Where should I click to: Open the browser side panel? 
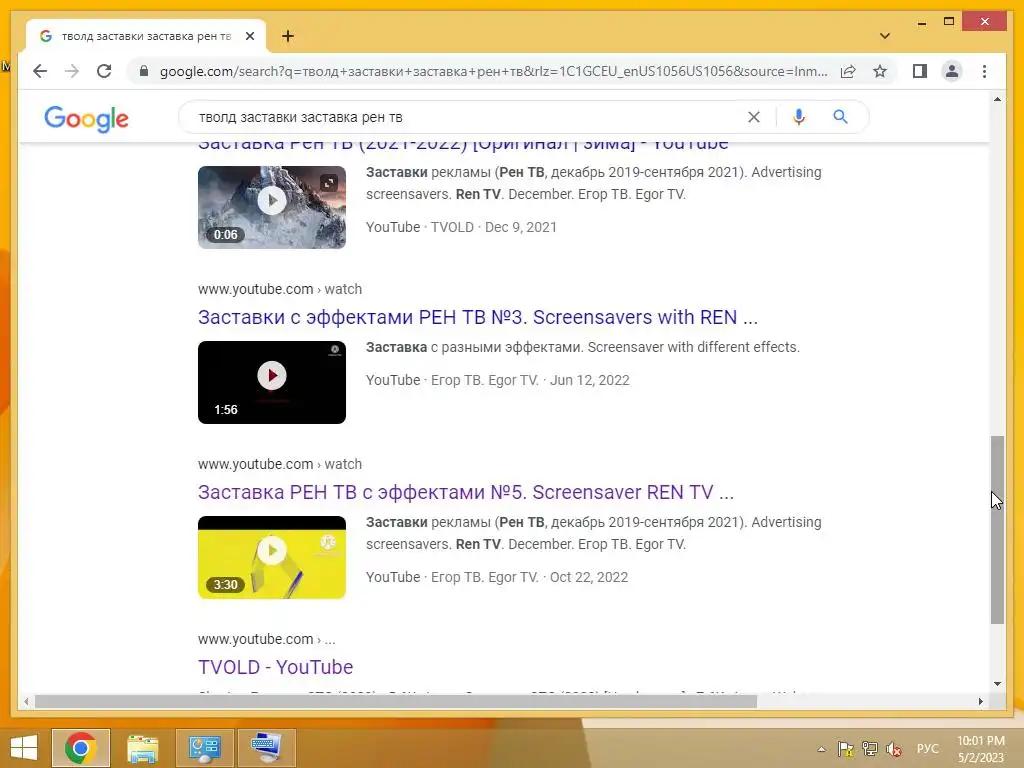pyautogui.click(x=920, y=71)
